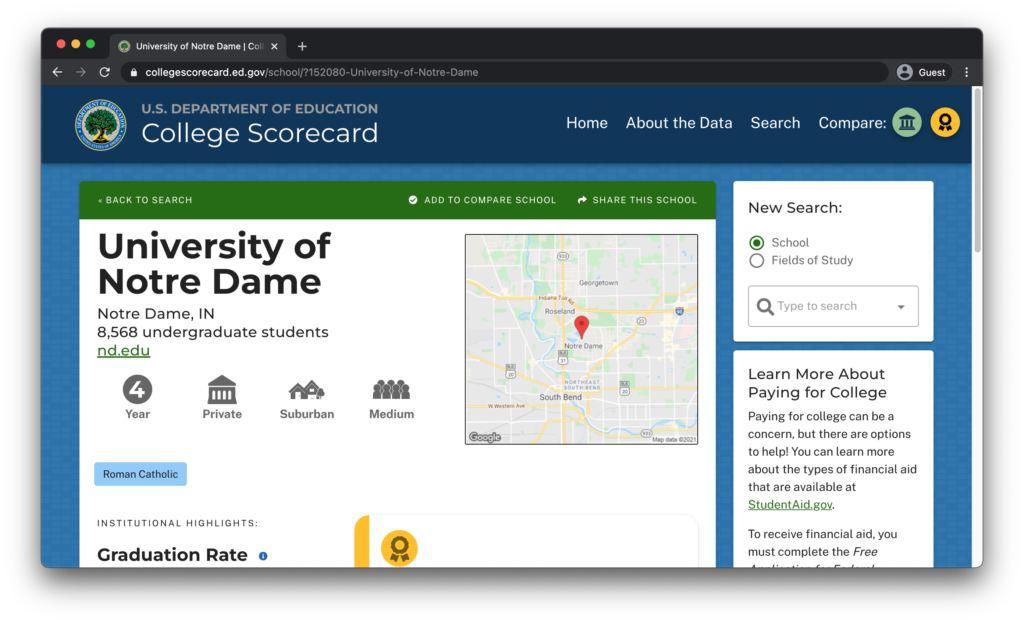Click Back to Search link
1024x622 pixels.
pyautogui.click(x=145, y=200)
